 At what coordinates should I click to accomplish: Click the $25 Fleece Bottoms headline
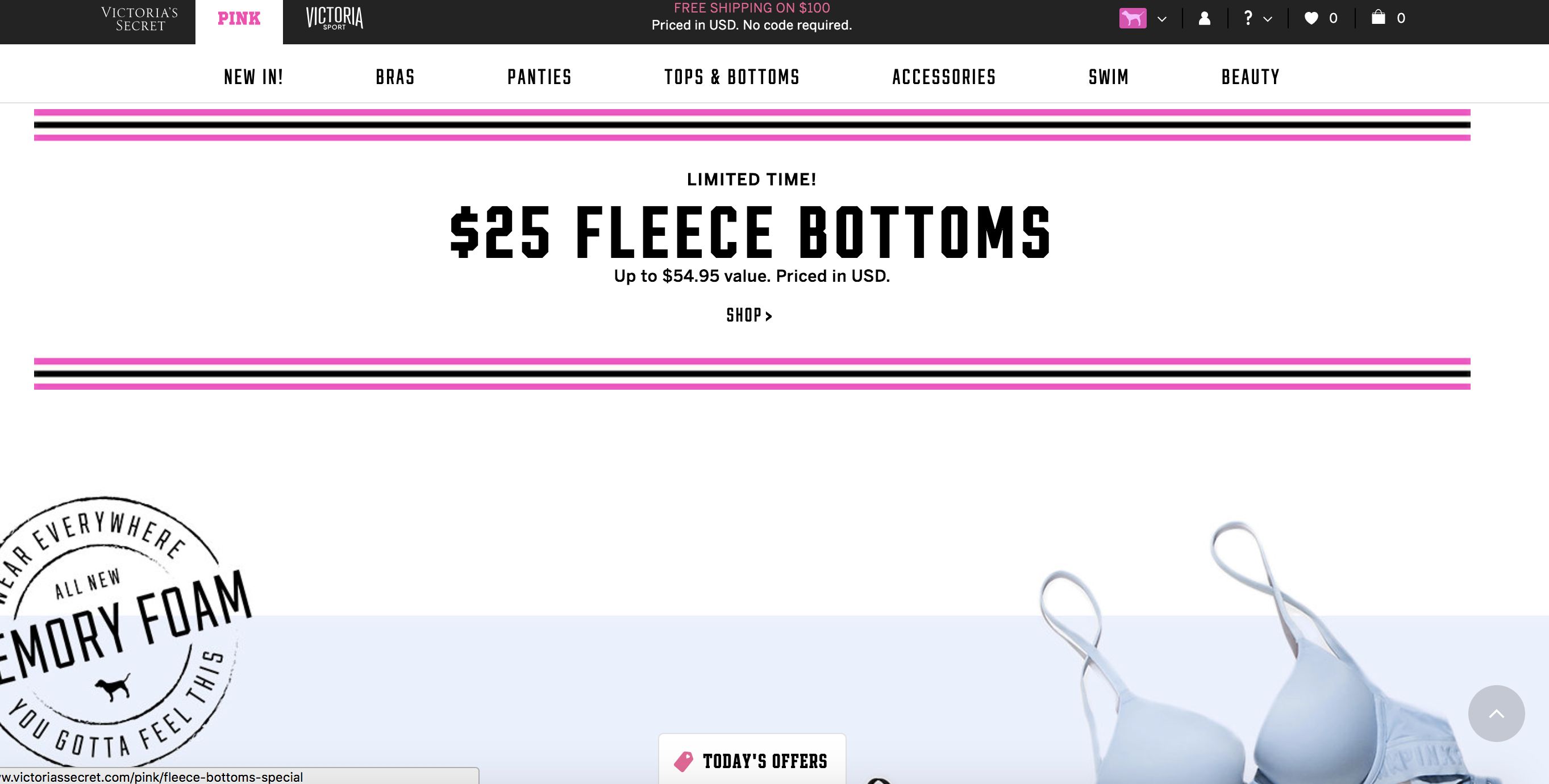751,232
